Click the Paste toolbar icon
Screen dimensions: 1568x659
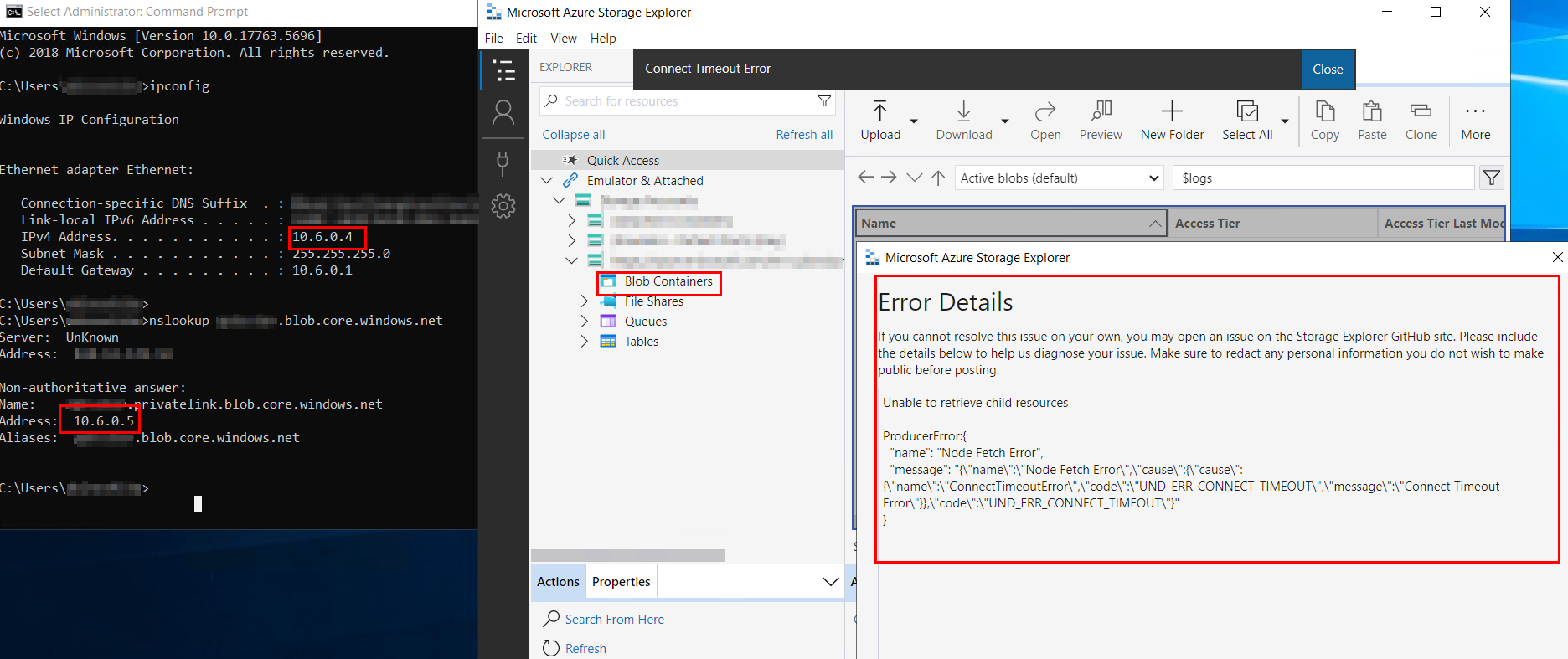1372,121
